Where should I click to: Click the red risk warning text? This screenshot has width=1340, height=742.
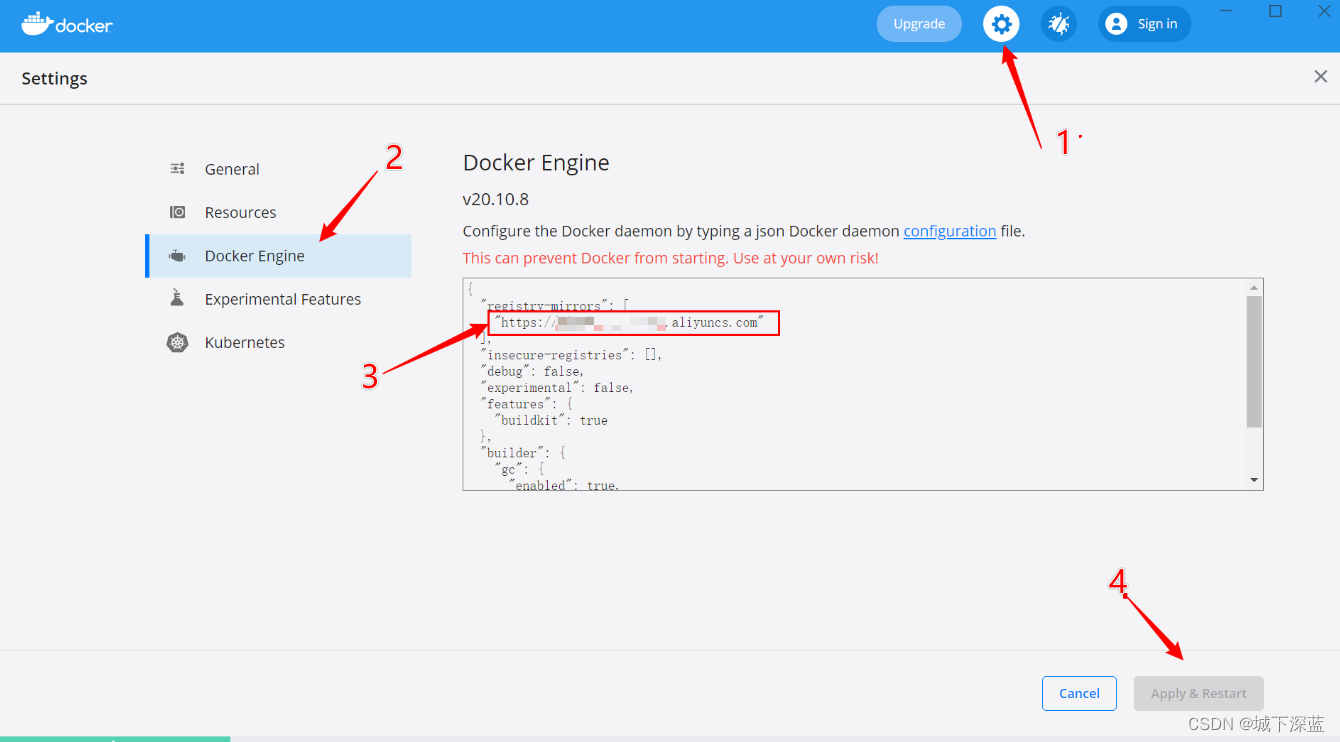(671, 258)
